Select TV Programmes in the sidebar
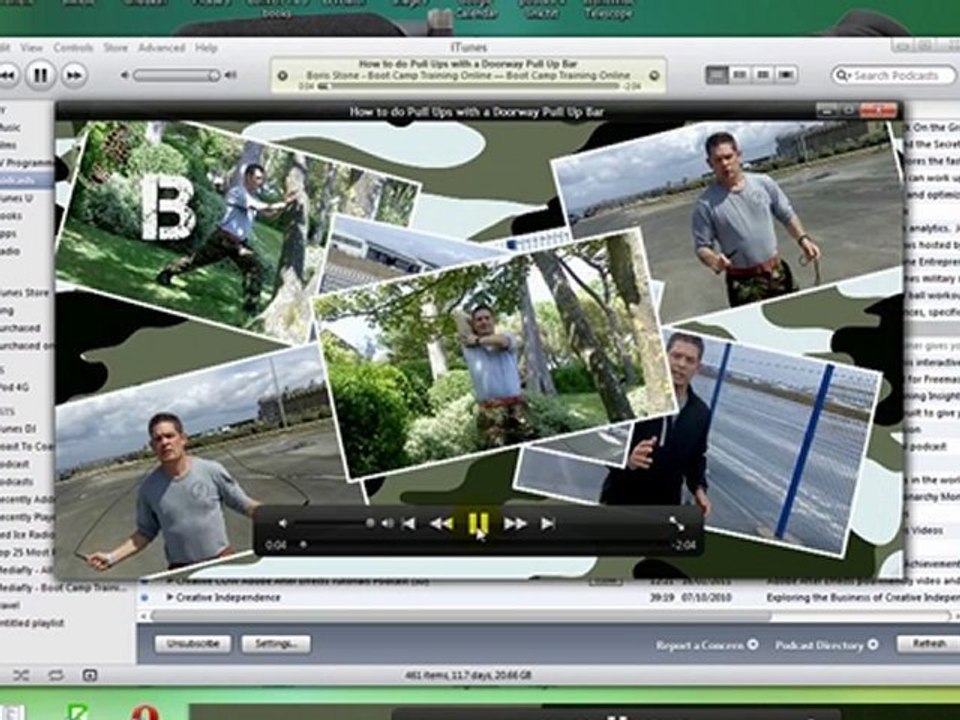960x720 pixels. point(27,162)
